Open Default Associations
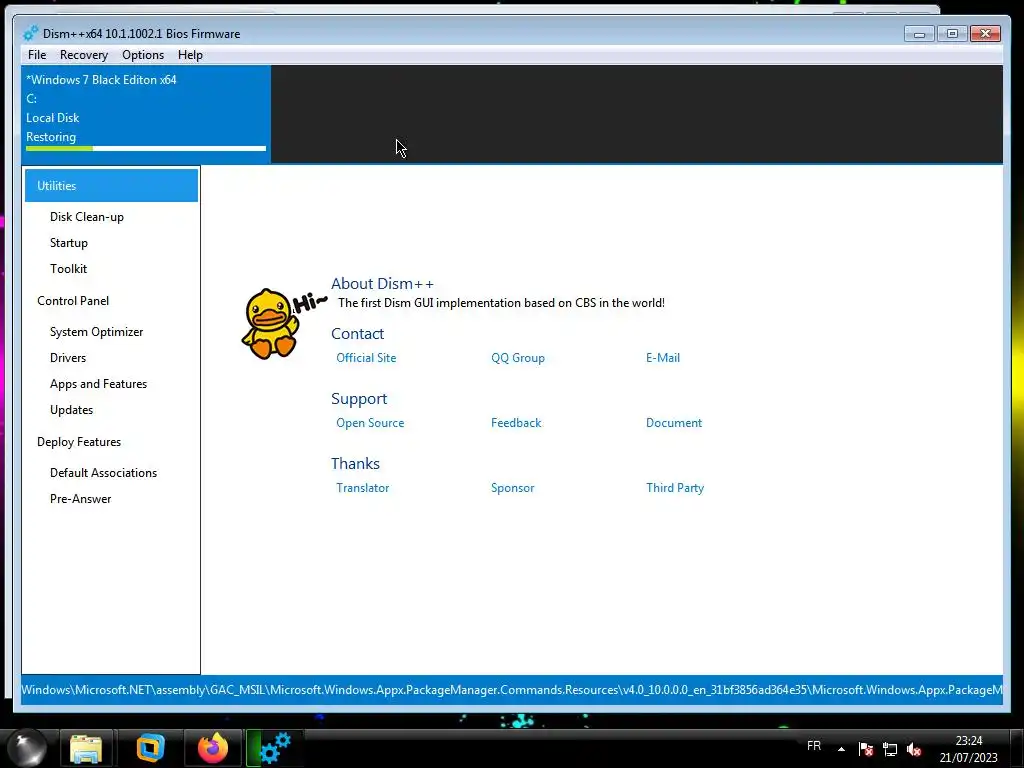The height and width of the screenshot is (768, 1024). point(103,473)
